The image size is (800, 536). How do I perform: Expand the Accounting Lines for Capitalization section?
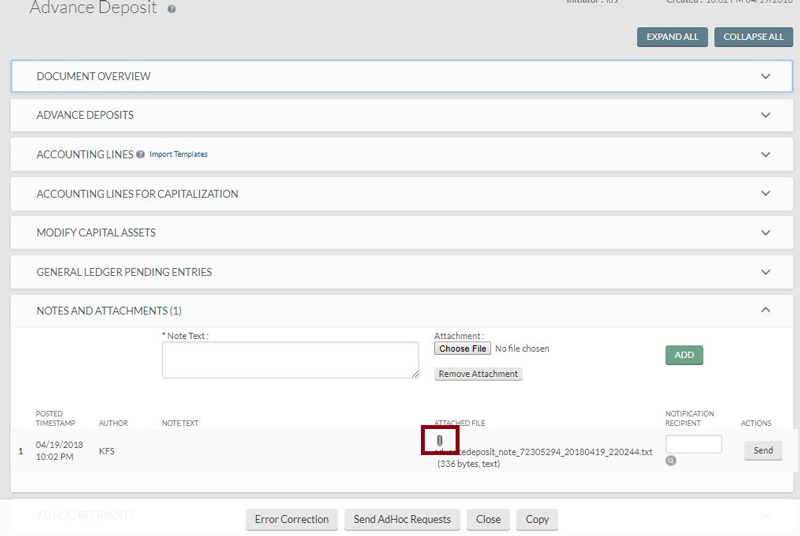(766, 194)
